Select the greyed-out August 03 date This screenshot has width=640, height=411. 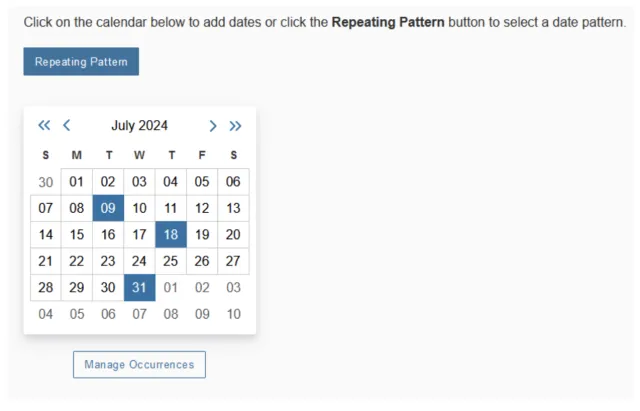pyautogui.click(x=233, y=288)
